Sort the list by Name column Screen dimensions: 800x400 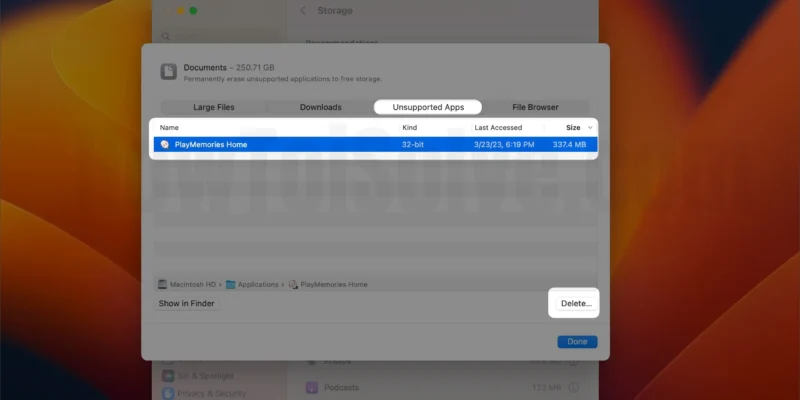(x=169, y=128)
